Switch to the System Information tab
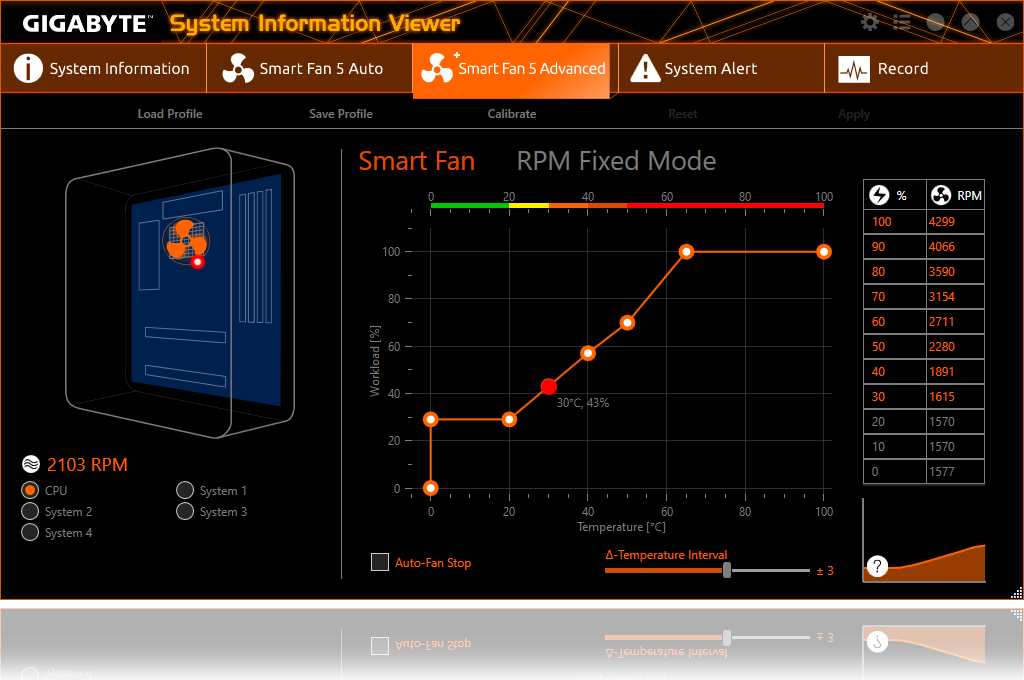 [103, 69]
